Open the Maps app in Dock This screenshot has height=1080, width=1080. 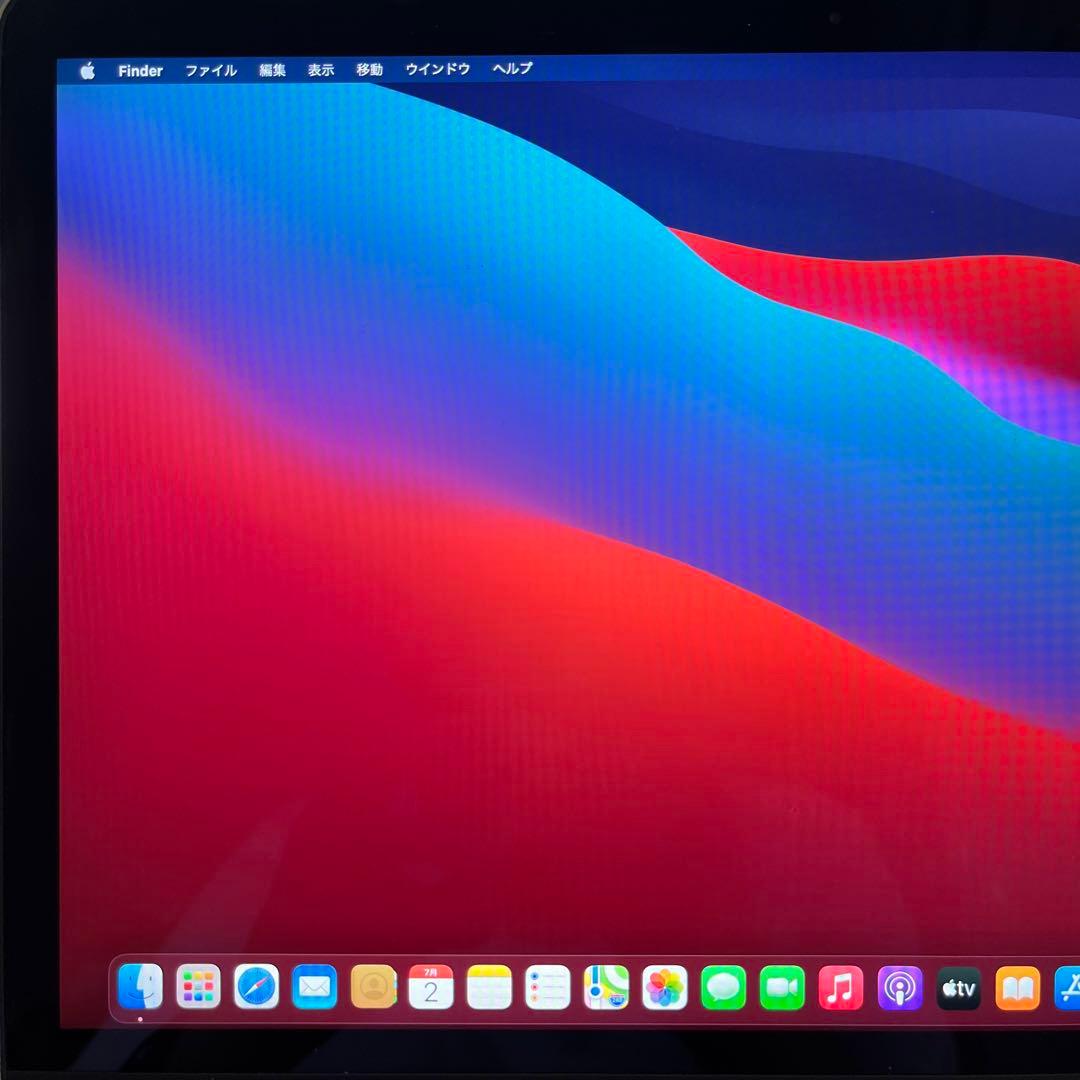606,987
